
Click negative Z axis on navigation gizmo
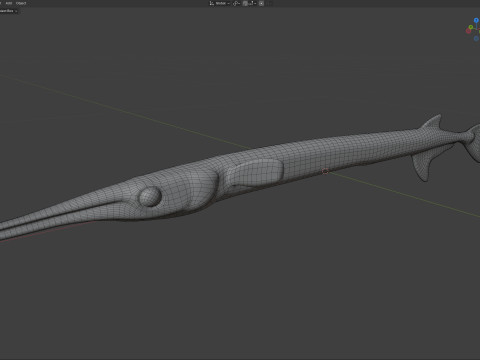pos(476,39)
